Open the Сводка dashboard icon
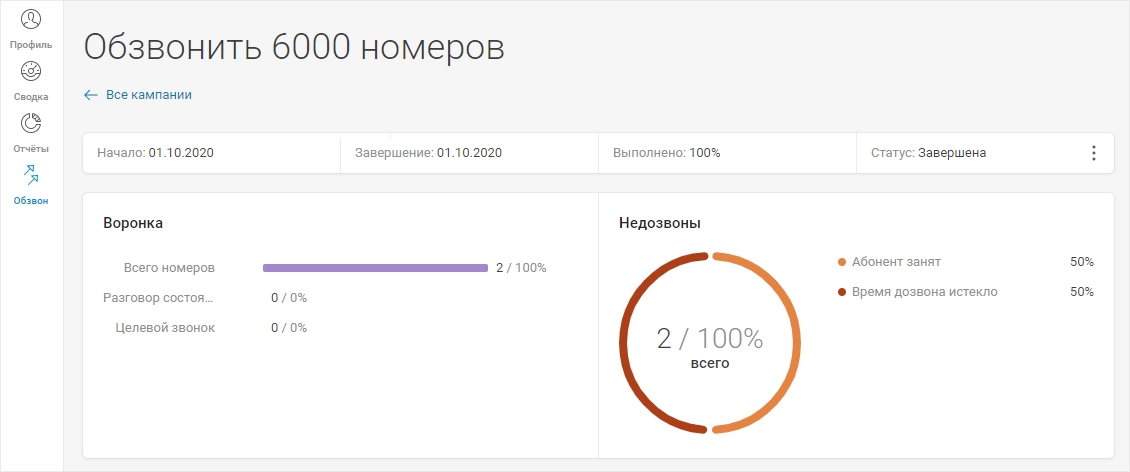The image size is (1130, 472). click(x=31, y=71)
